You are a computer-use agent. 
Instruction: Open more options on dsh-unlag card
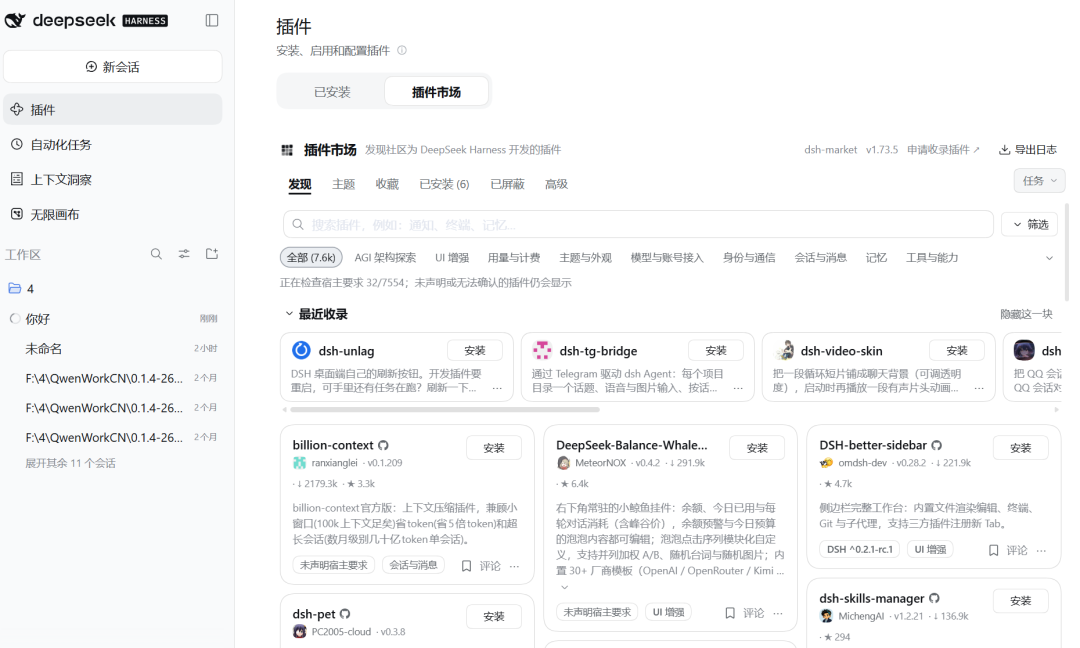[497, 388]
